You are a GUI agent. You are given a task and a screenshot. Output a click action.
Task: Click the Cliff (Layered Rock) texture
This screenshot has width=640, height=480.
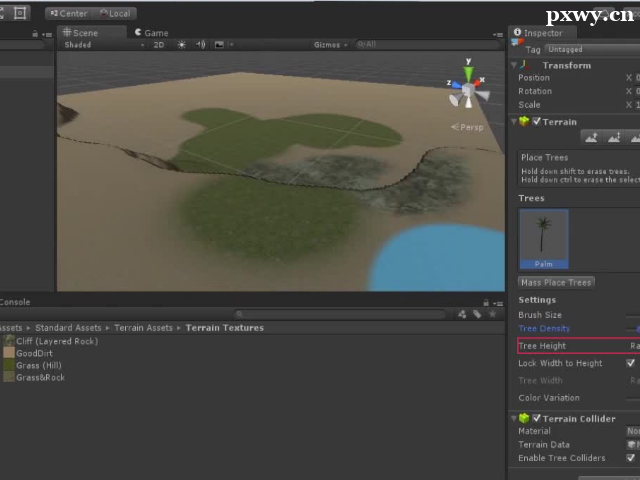[x=56, y=341]
